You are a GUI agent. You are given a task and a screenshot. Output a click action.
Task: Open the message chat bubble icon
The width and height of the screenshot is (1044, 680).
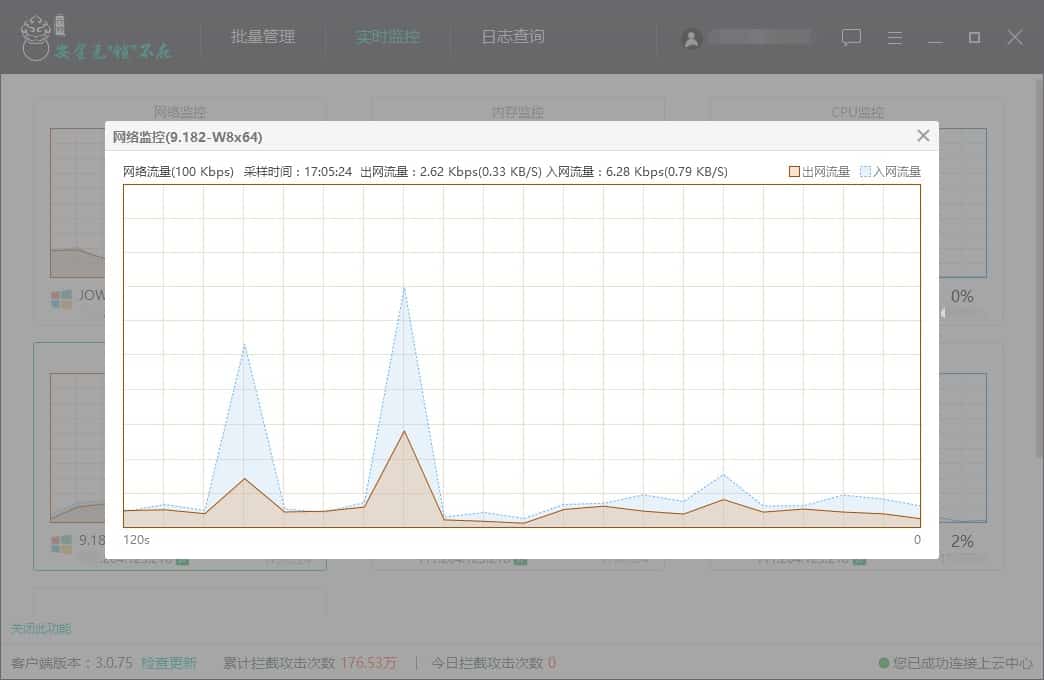click(851, 37)
